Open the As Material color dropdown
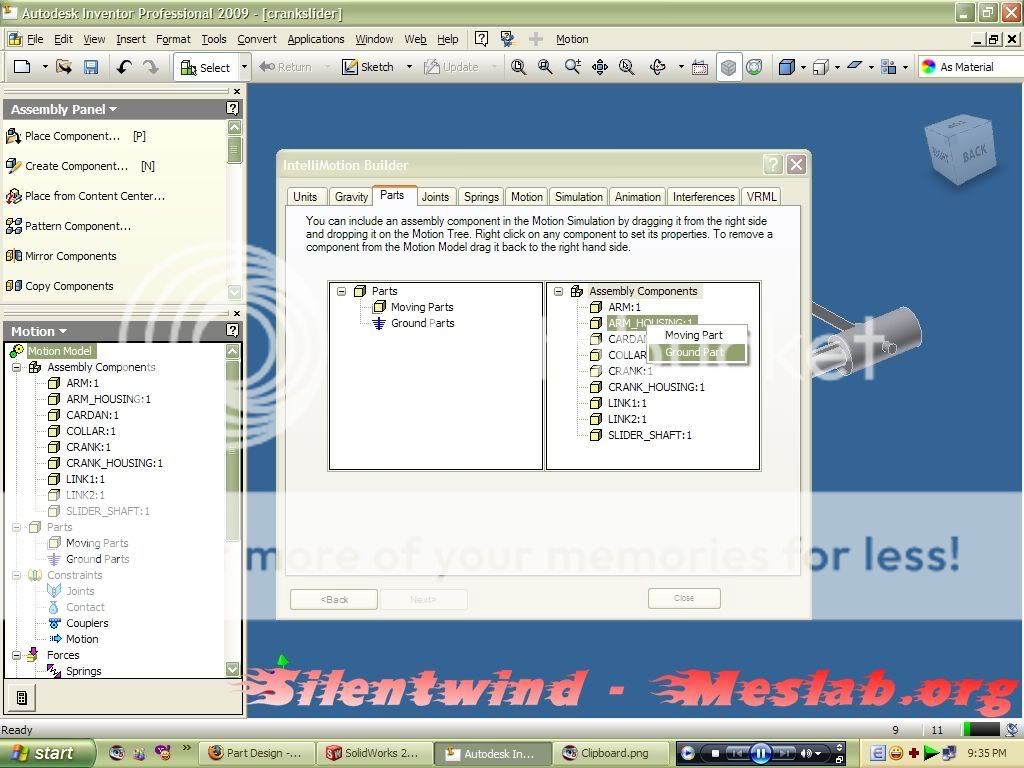The image size is (1024, 768). [x=967, y=67]
